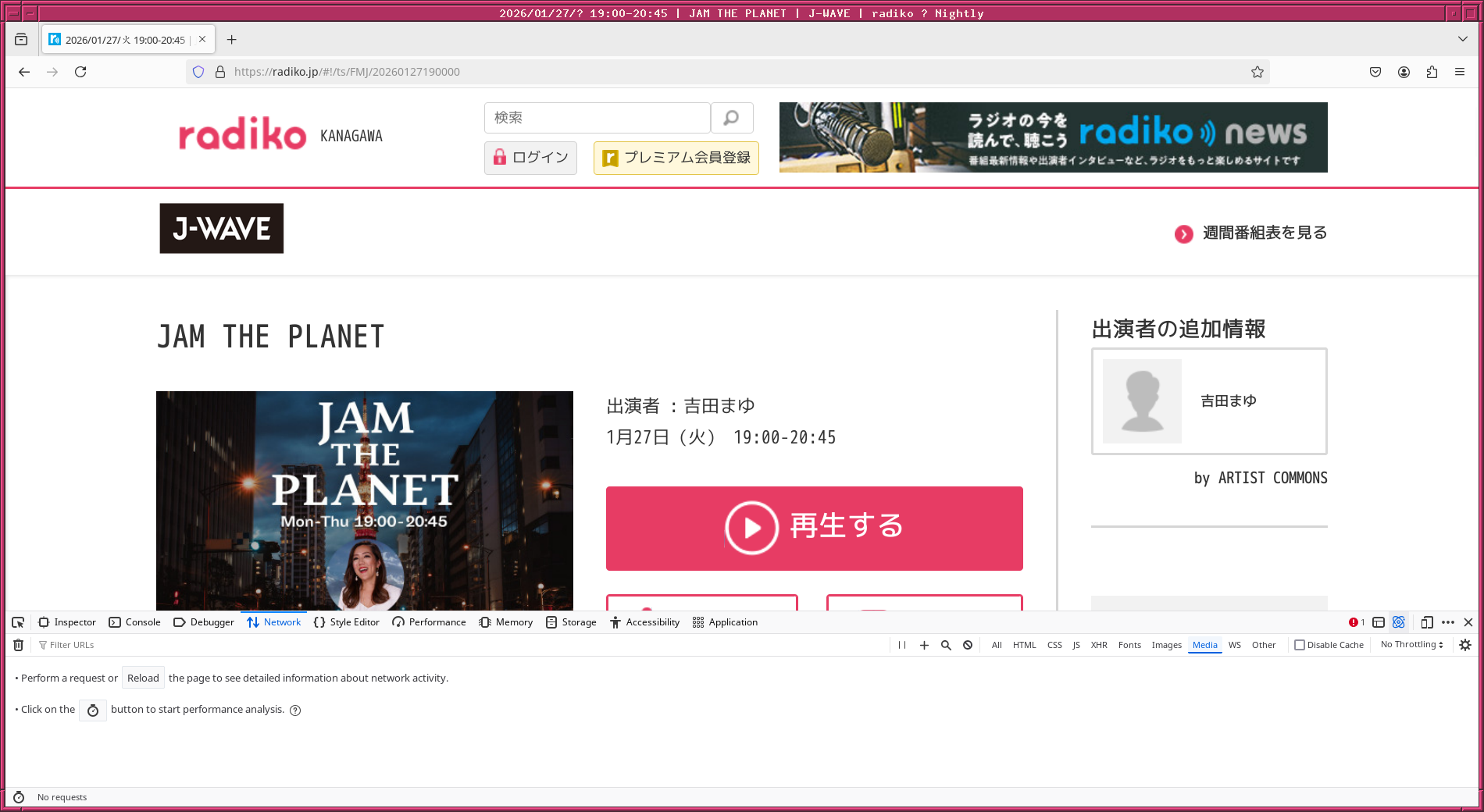Open the browser tabs list chevron
This screenshot has height=812, width=1484.
pyautogui.click(x=1461, y=38)
